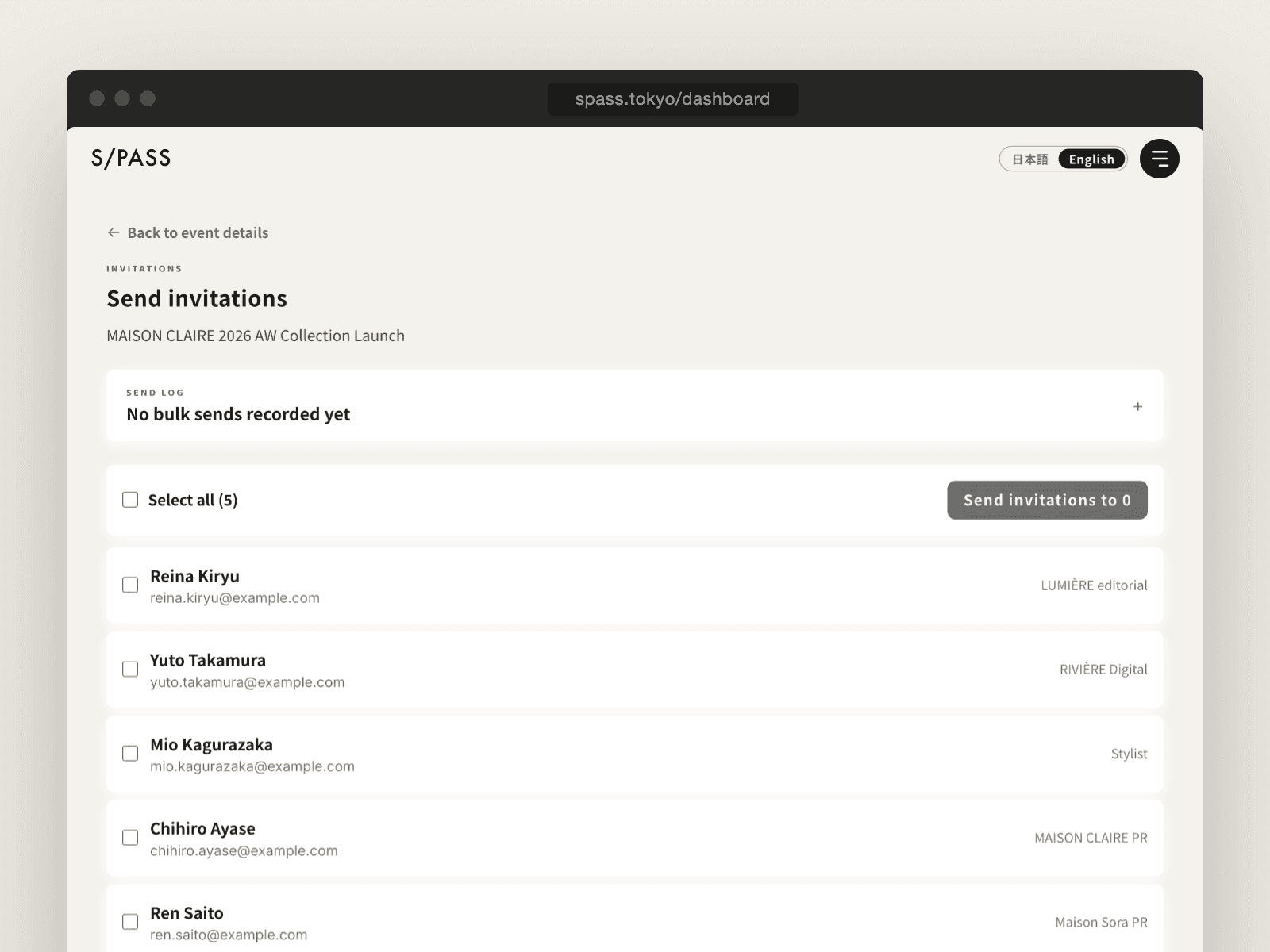Click the back arrow icon
1270x952 pixels.
point(114,232)
